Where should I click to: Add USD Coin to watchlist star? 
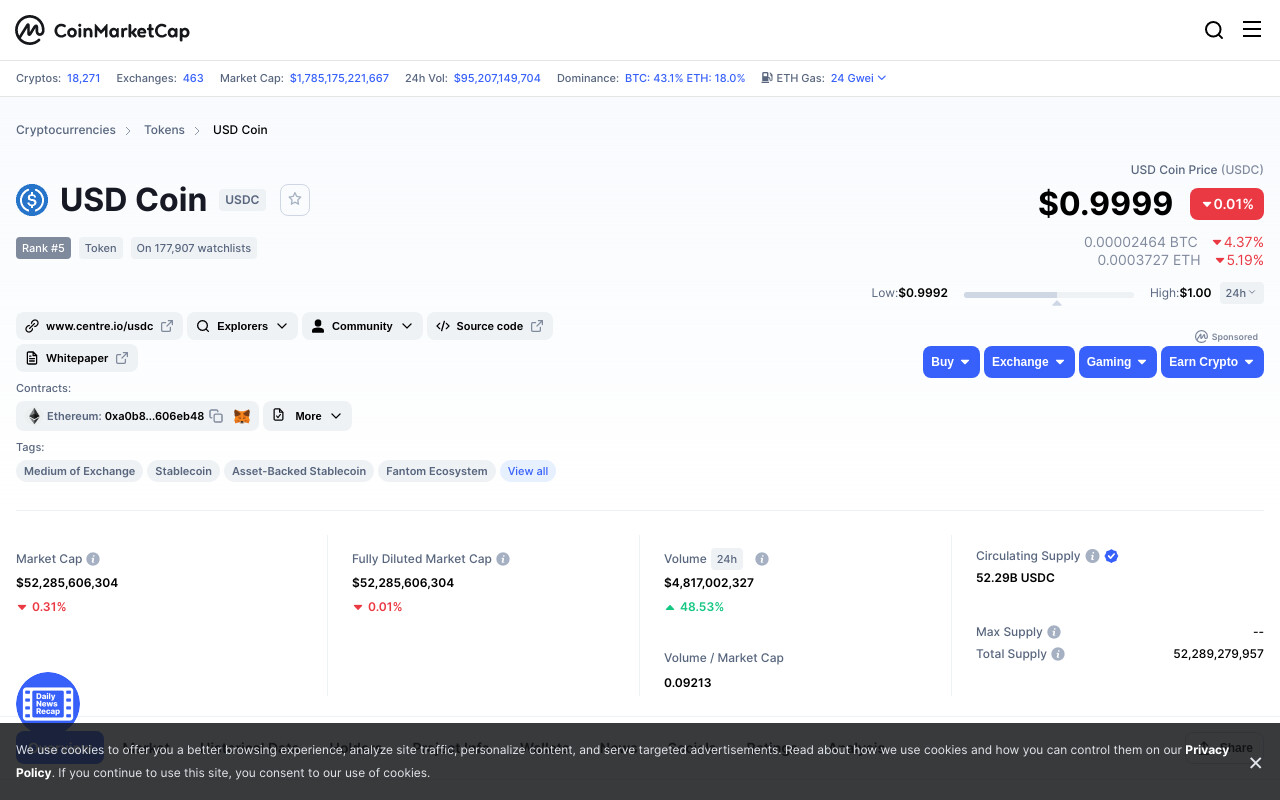[295, 199]
